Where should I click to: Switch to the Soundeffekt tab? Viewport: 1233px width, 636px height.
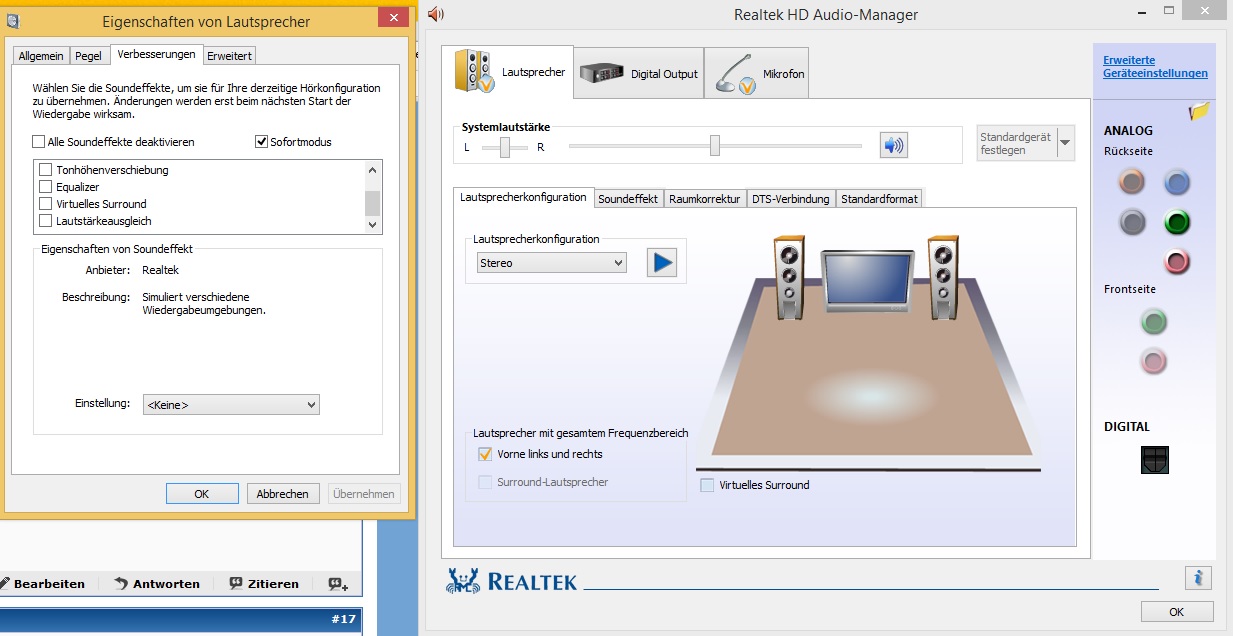tap(628, 199)
